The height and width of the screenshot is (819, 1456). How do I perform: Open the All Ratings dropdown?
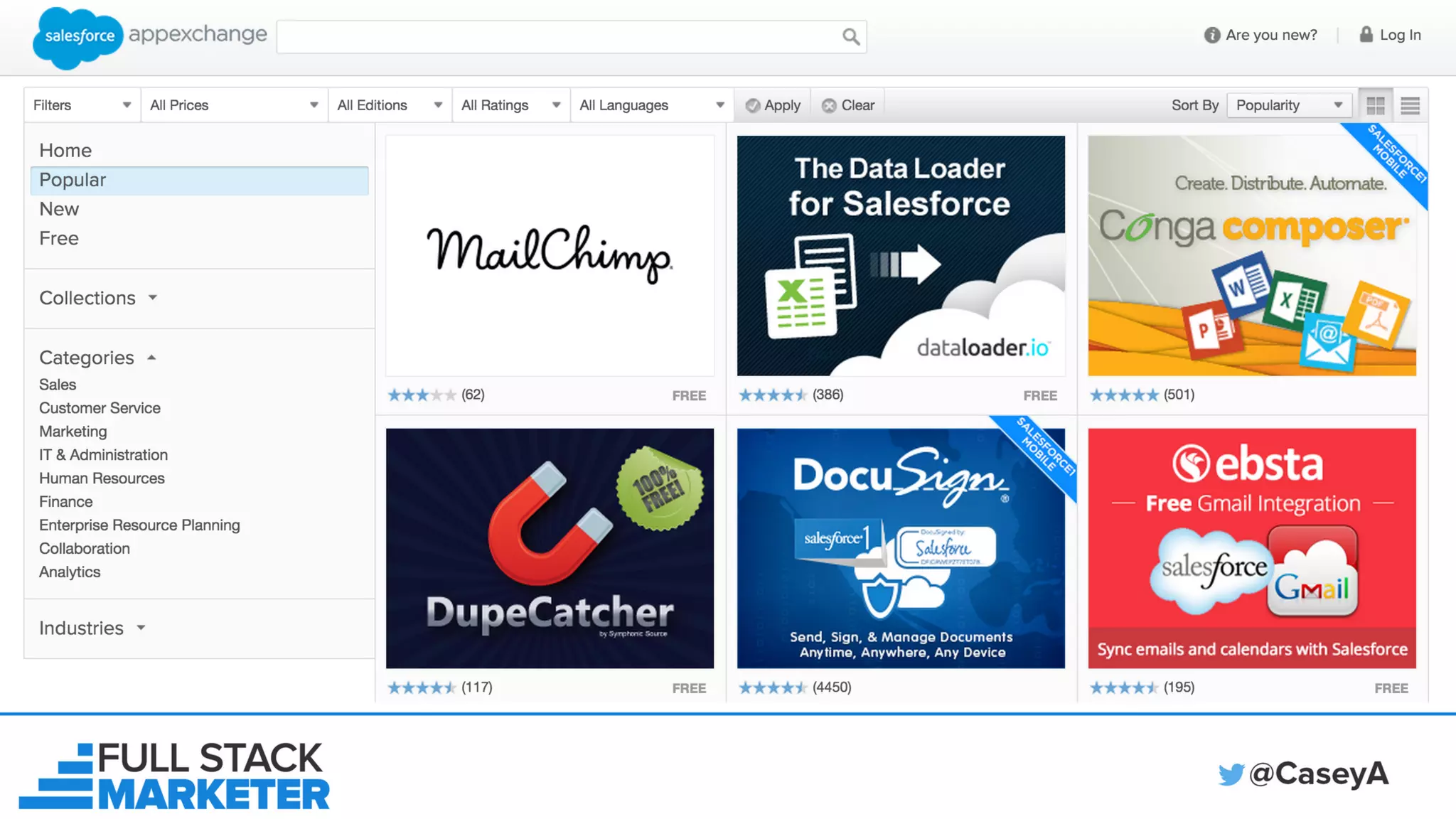click(510, 105)
